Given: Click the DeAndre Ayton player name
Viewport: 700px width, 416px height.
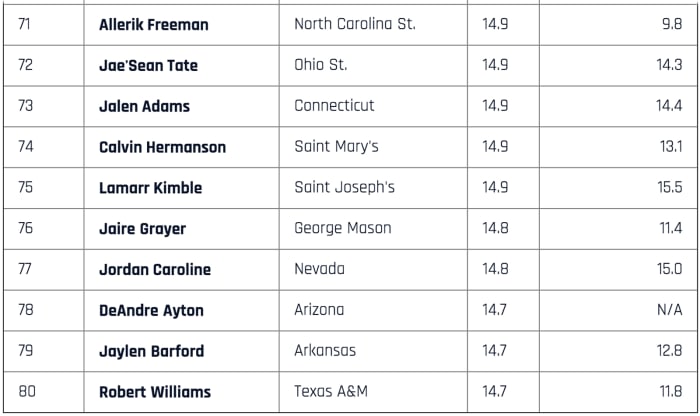Looking at the screenshot, I should click(x=151, y=311).
